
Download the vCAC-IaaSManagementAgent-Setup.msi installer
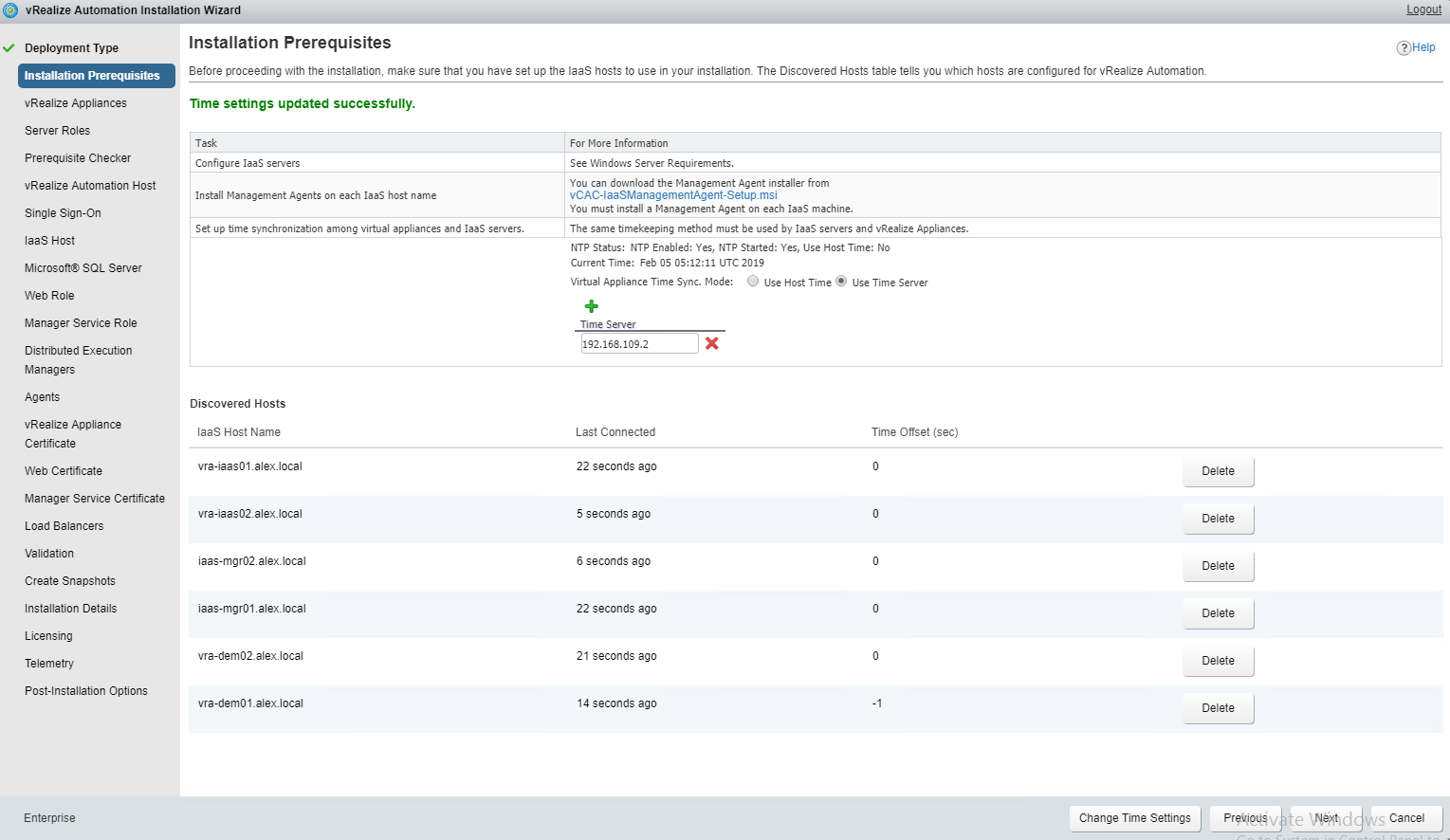coord(673,195)
